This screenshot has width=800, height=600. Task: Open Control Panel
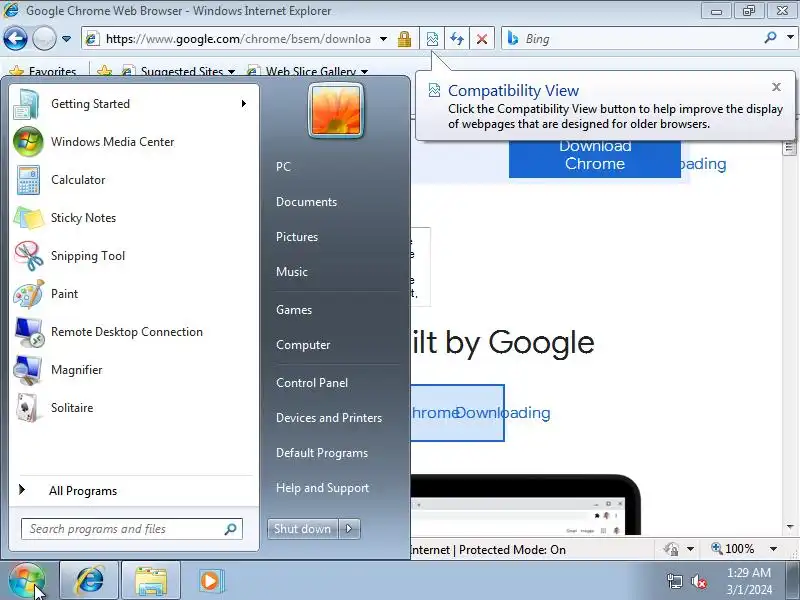(312, 383)
